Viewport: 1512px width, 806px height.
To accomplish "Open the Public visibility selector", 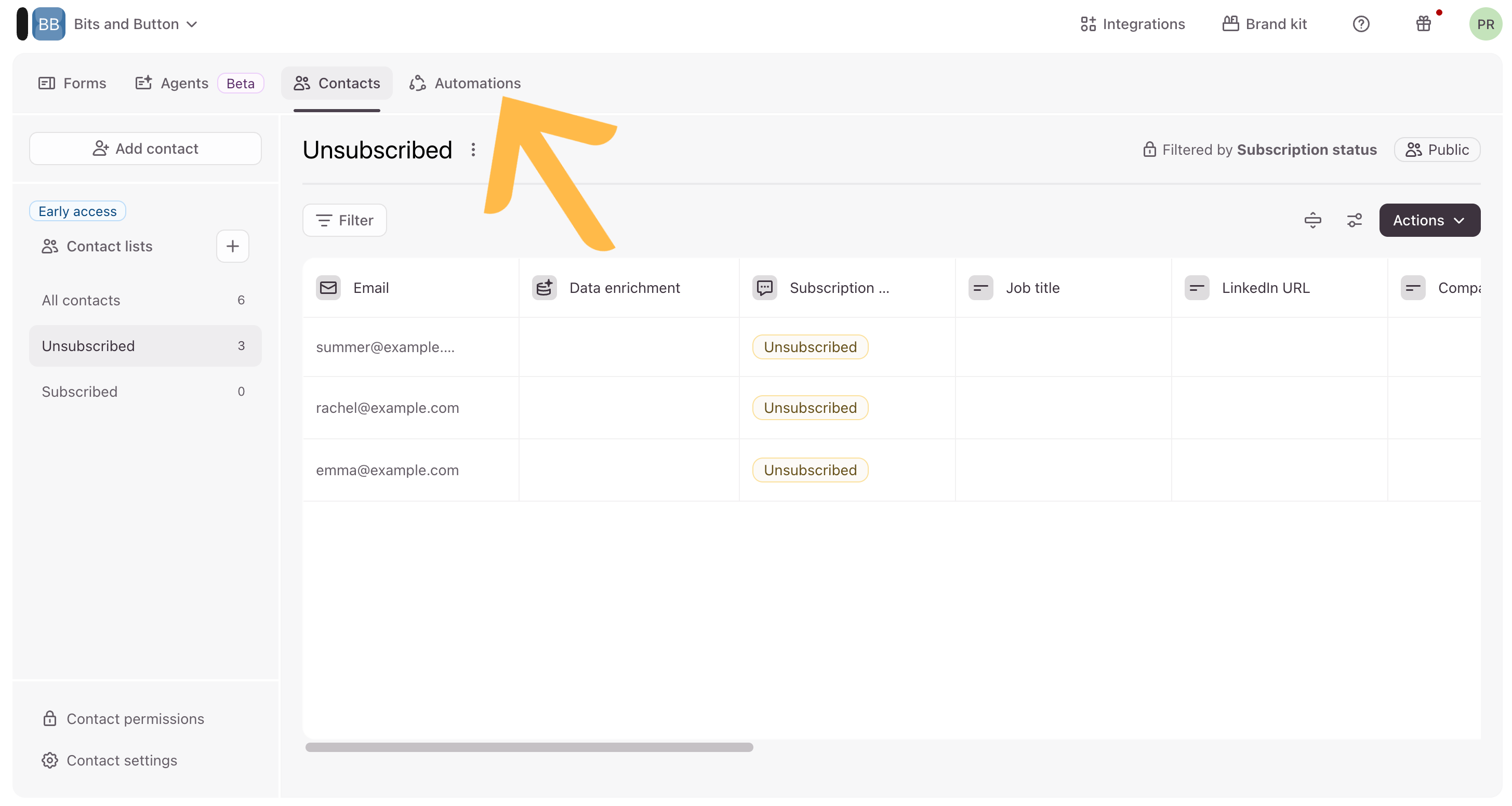I will pos(1437,150).
